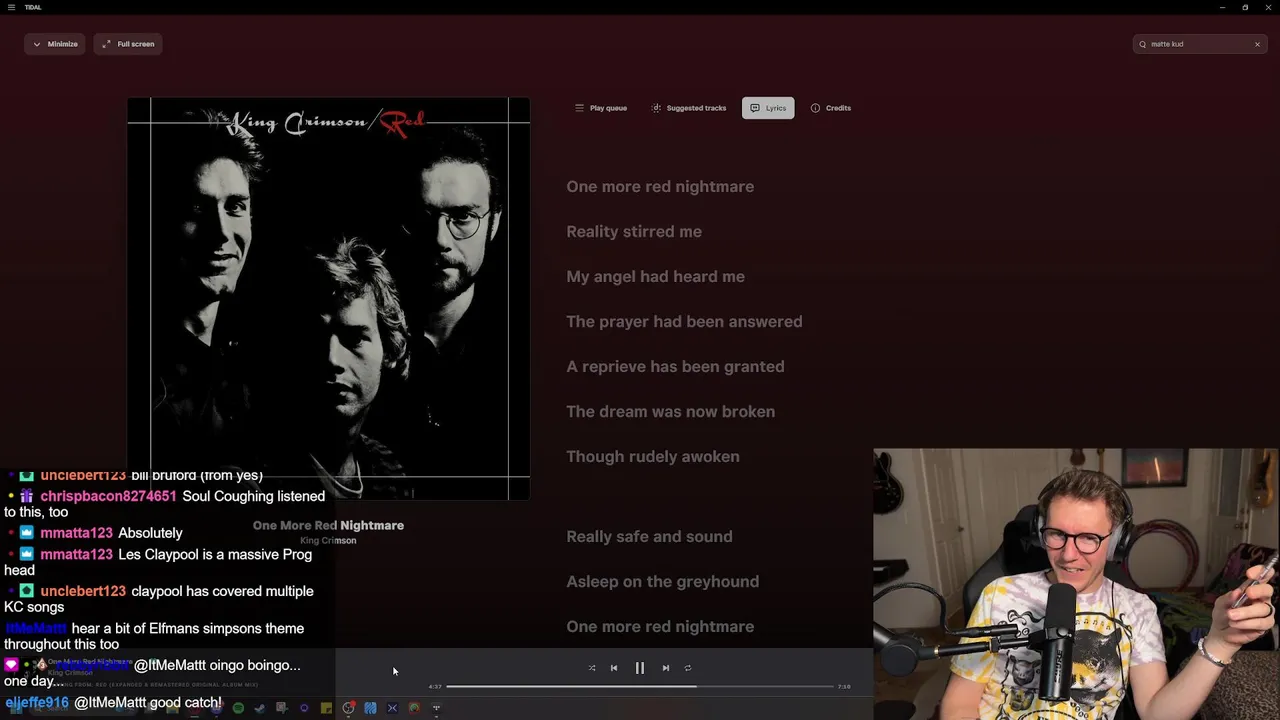Screen dimensions: 1280x720
Task: Open the TIDAL hamburger menu
Action: click(x=11, y=7)
